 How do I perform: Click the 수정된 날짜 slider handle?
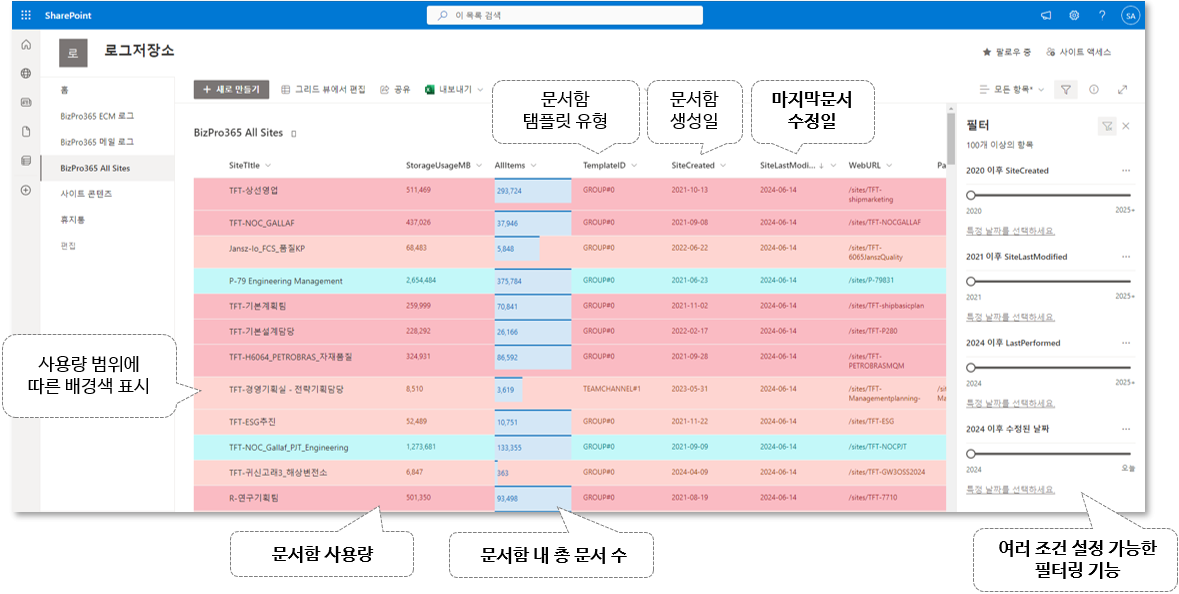[971, 454]
